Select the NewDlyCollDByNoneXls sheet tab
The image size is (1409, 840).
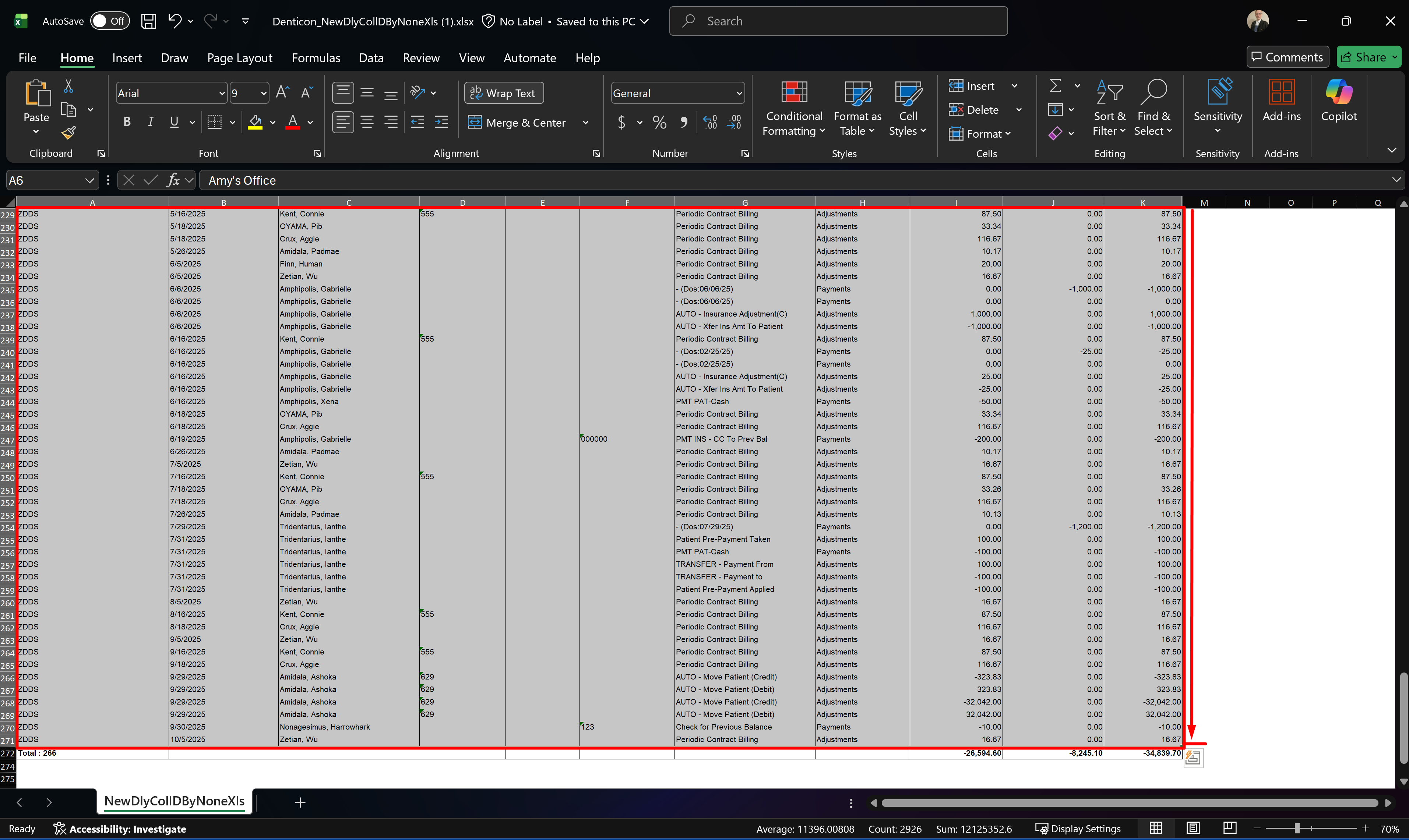click(175, 801)
